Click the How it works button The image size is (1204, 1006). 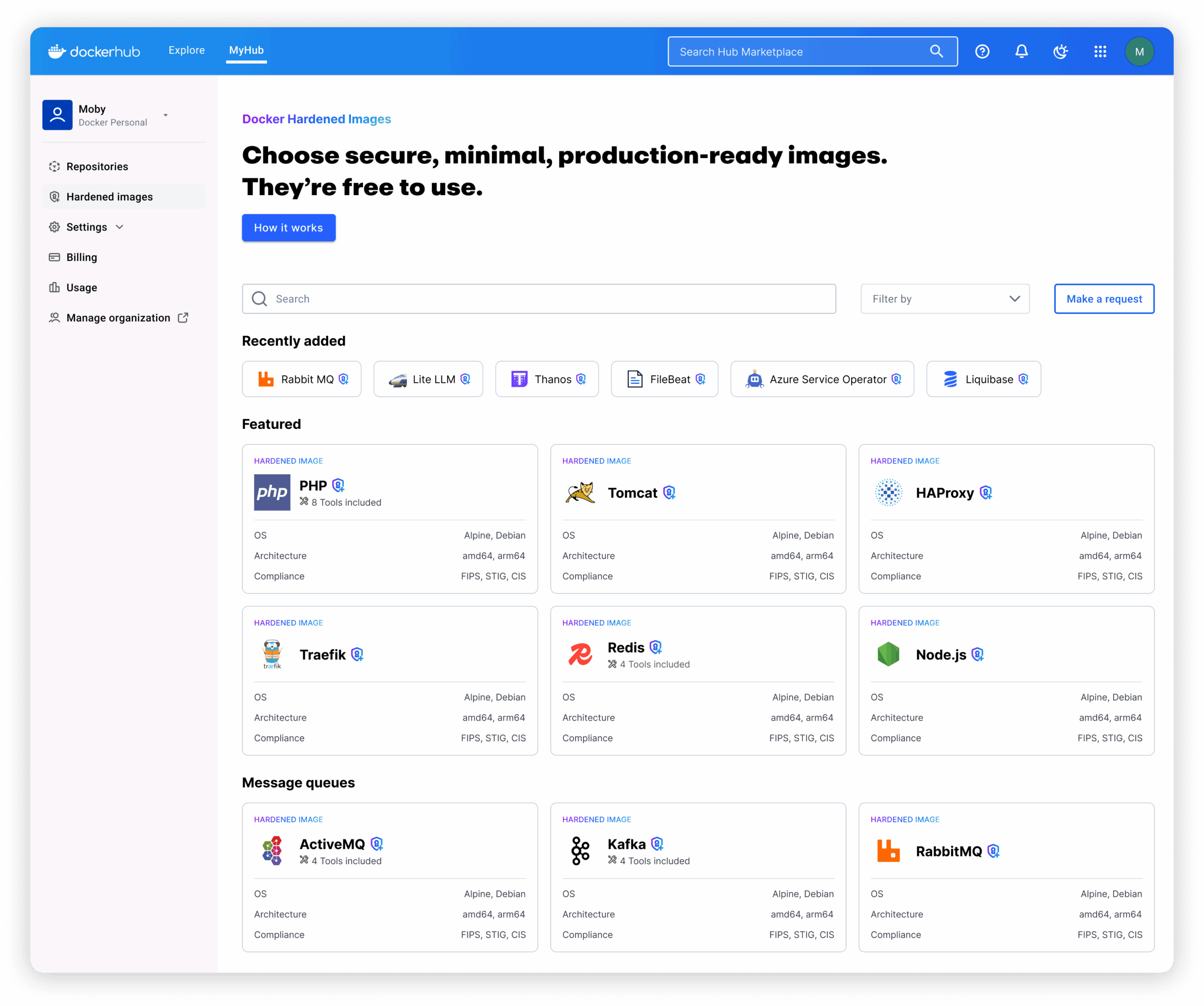coord(288,228)
